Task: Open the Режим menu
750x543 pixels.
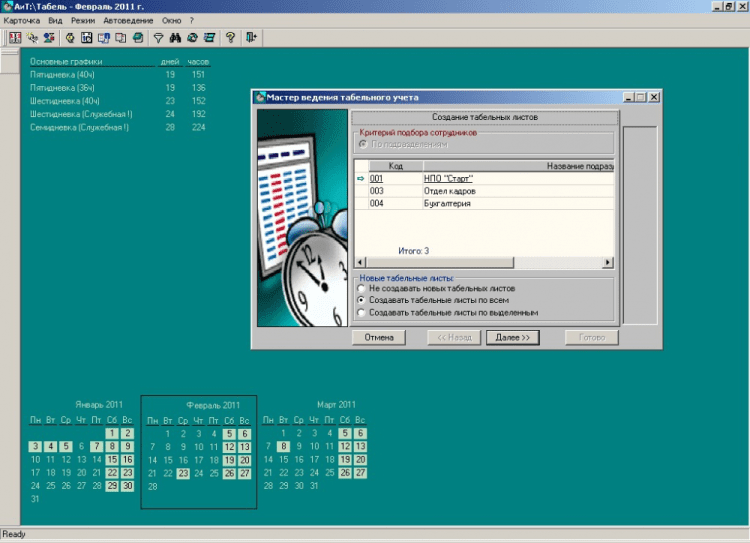Action: pos(83,20)
